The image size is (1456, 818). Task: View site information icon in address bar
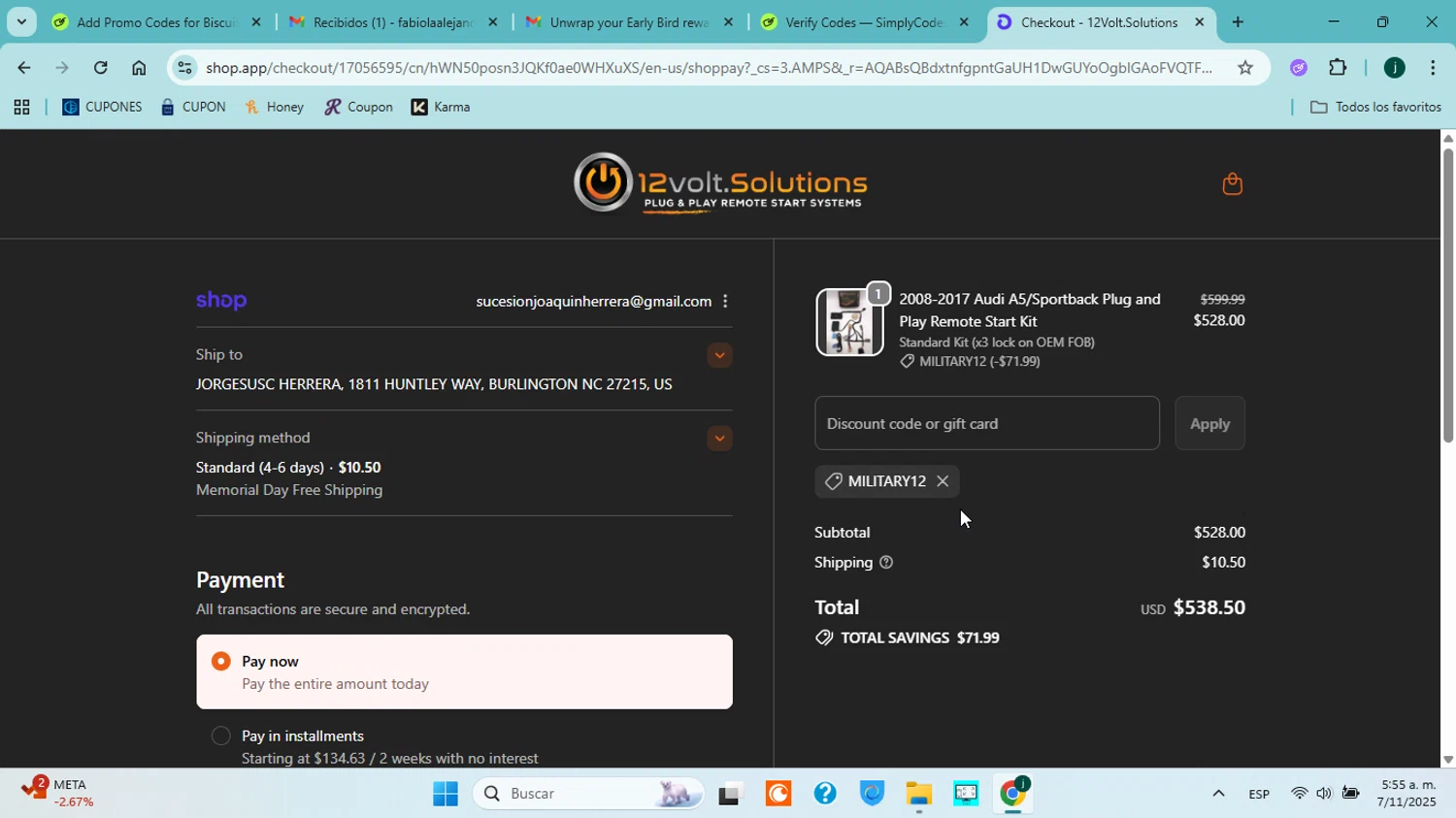184,68
